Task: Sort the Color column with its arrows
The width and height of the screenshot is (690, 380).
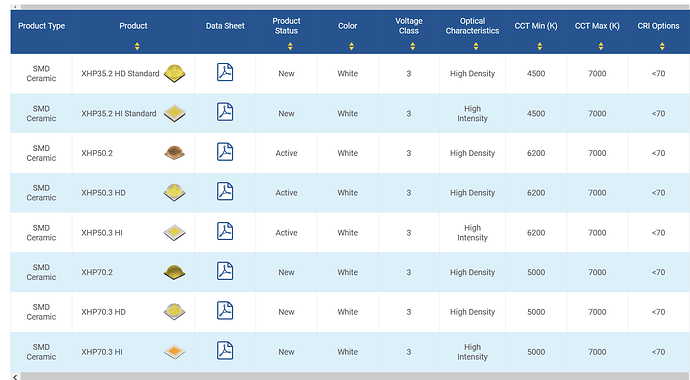Action: click(x=351, y=46)
